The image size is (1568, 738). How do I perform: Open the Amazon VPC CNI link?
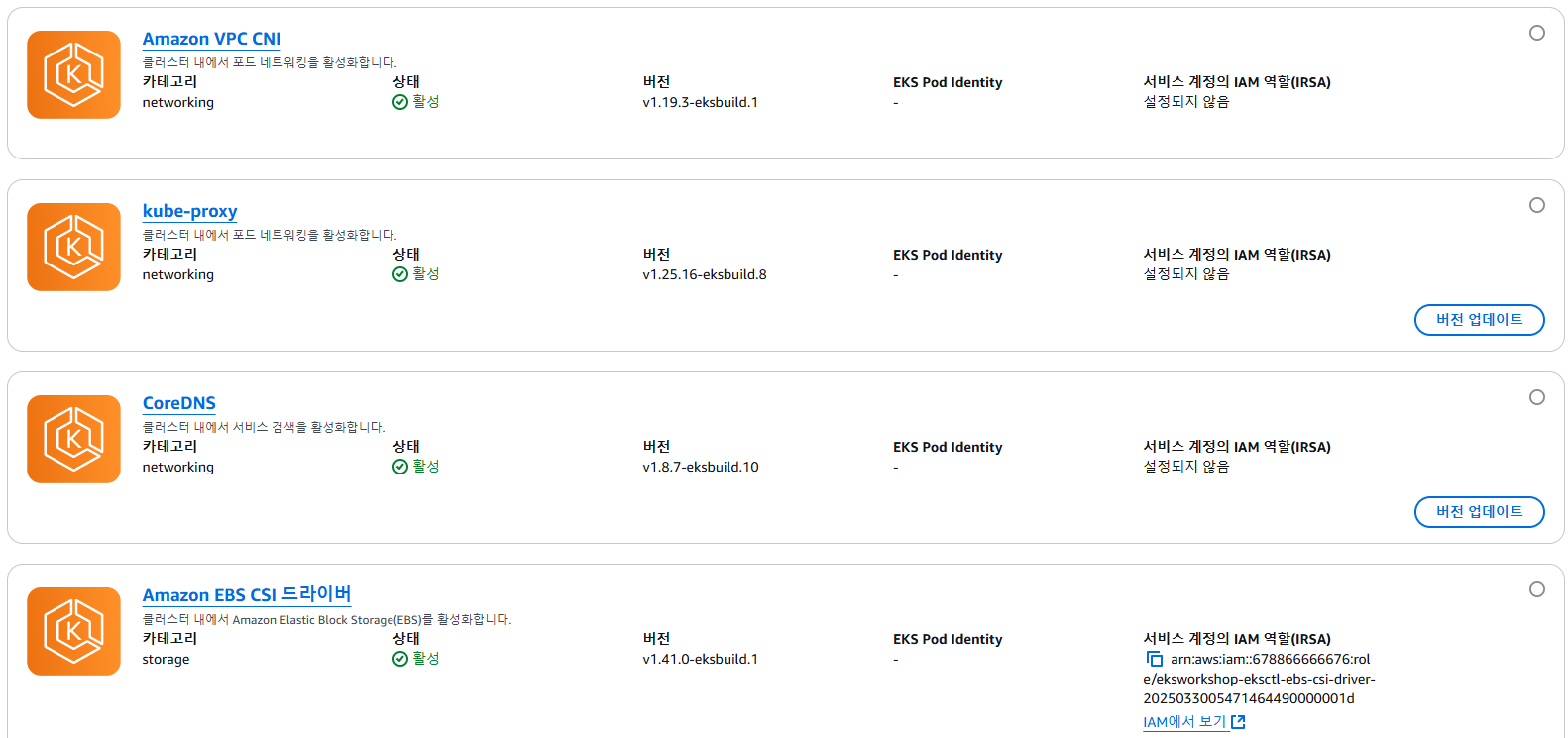[x=211, y=39]
